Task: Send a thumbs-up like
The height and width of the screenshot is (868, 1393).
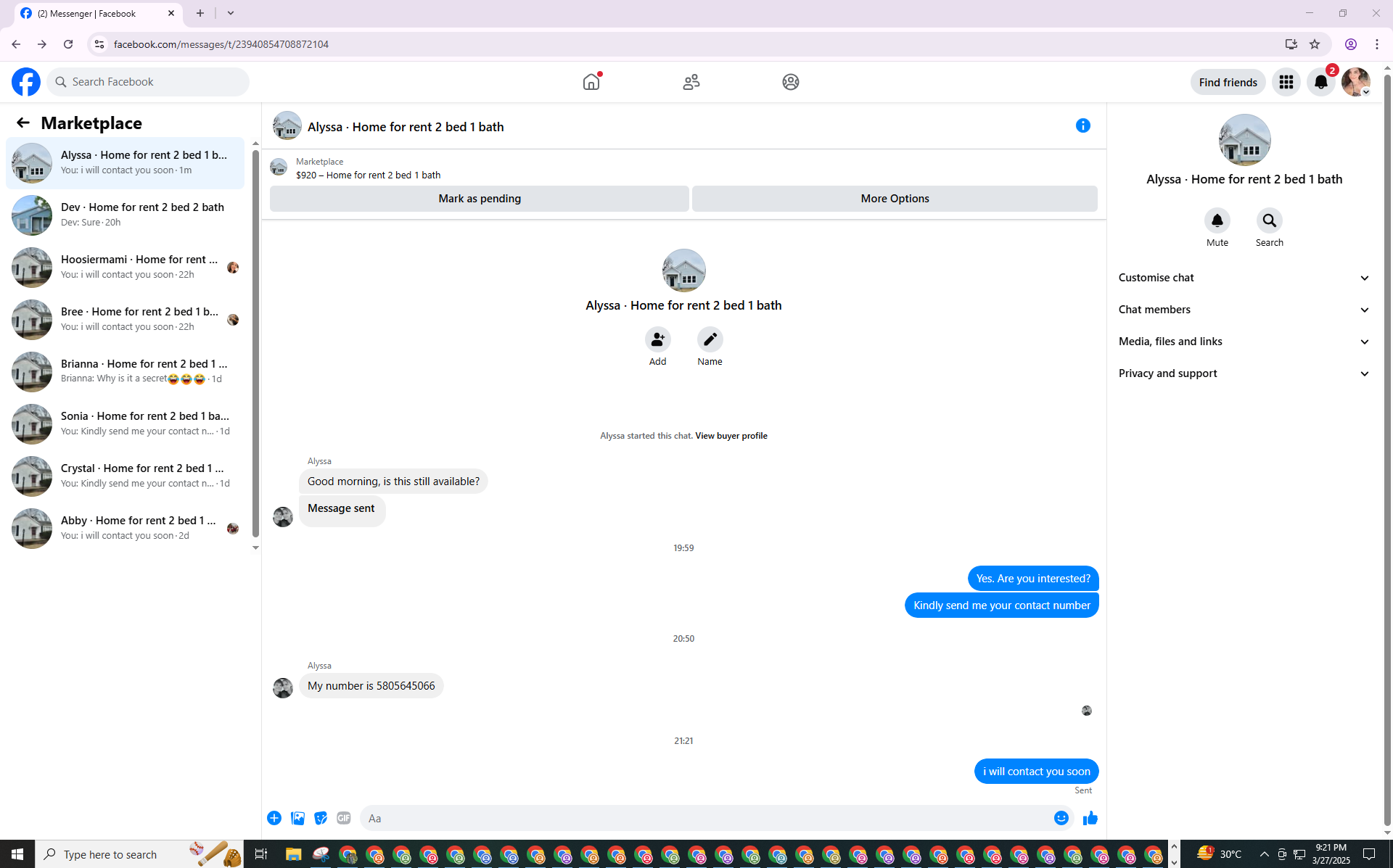Action: coord(1090,818)
